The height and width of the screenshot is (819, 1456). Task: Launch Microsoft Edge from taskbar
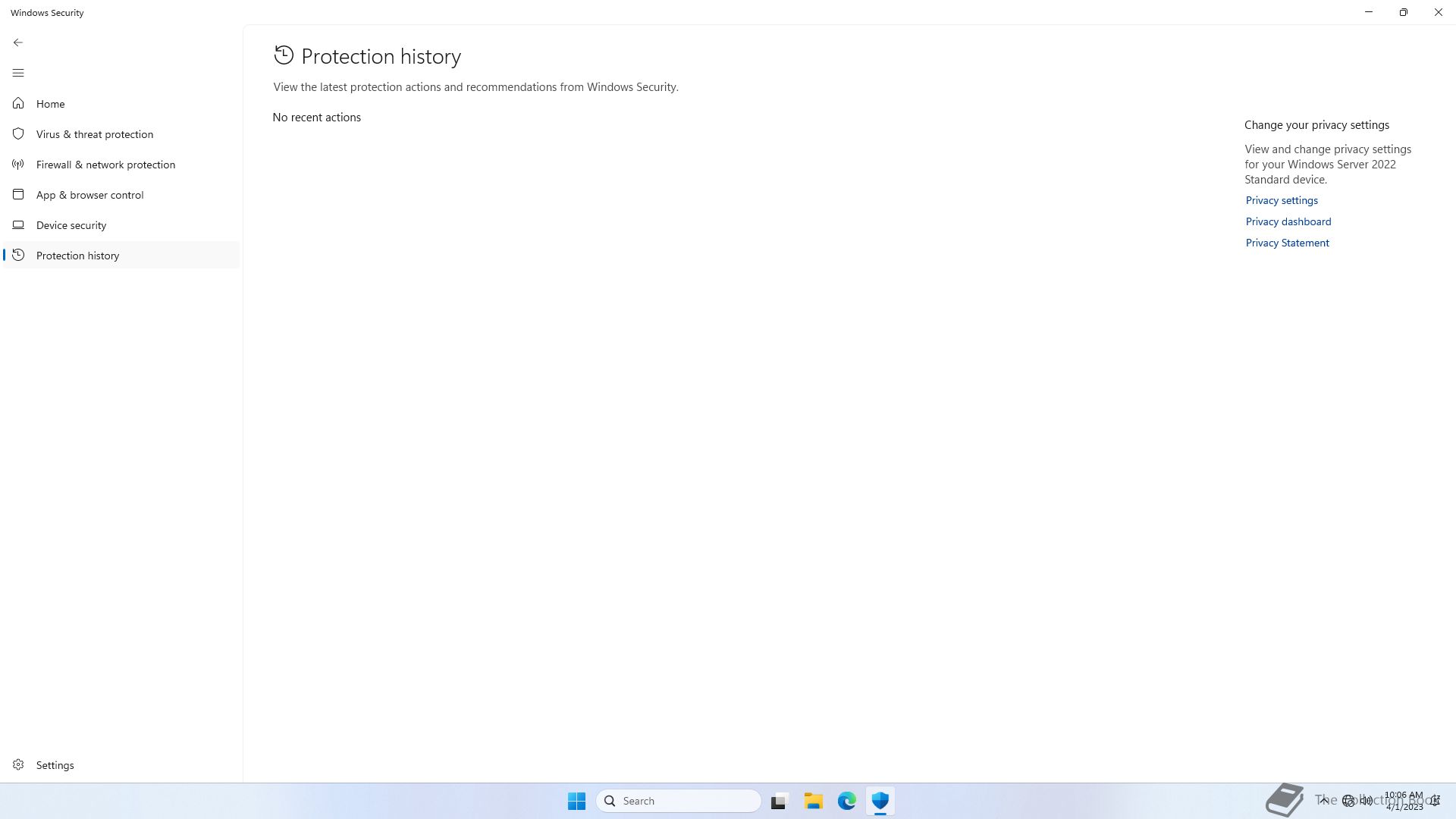(846, 801)
